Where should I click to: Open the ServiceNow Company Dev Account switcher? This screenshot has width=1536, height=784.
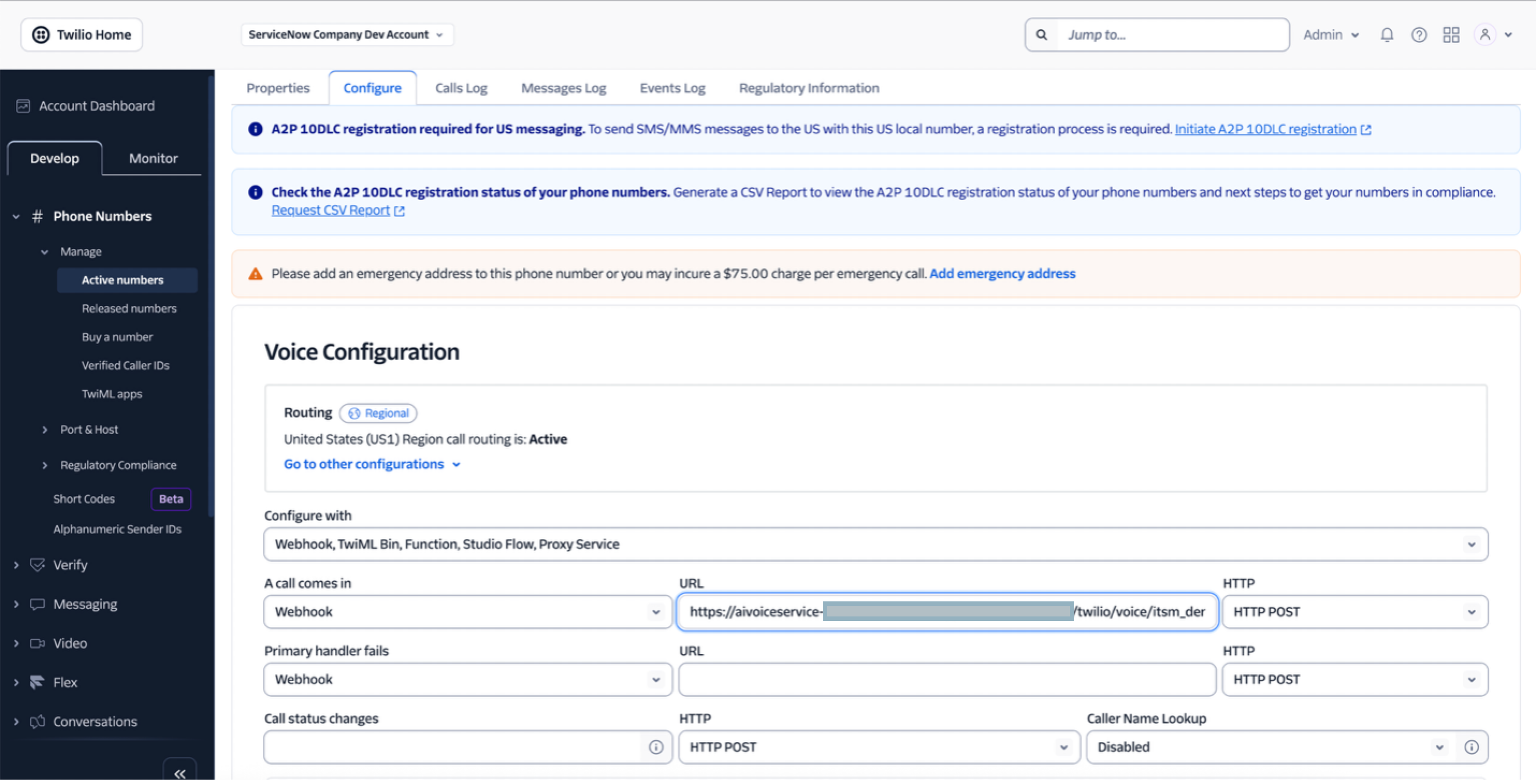[347, 35]
